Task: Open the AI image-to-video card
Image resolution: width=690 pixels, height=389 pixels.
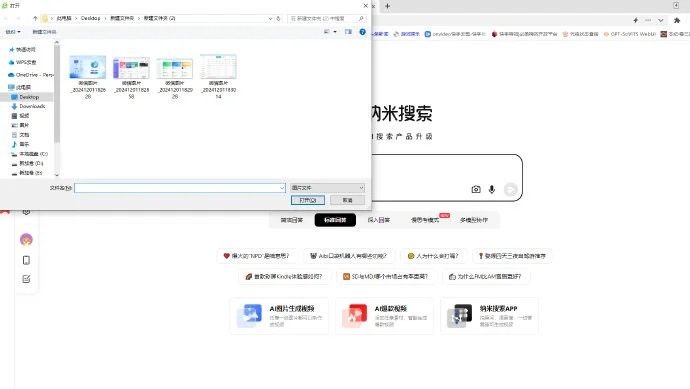Action: (279, 316)
